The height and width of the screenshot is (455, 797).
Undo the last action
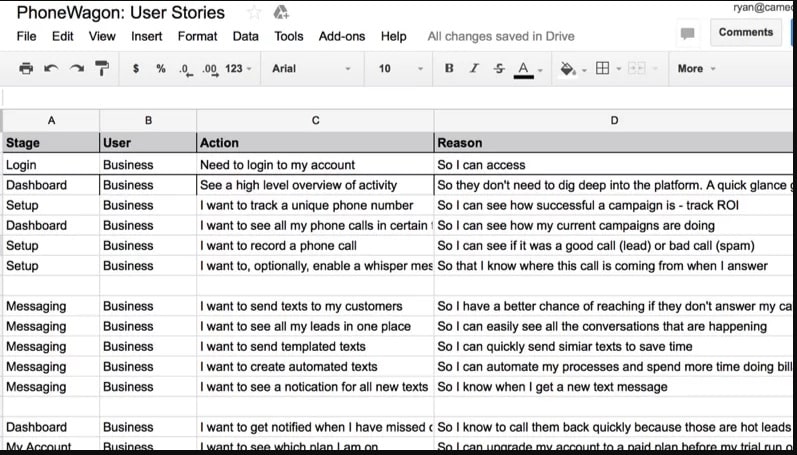[51, 68]
